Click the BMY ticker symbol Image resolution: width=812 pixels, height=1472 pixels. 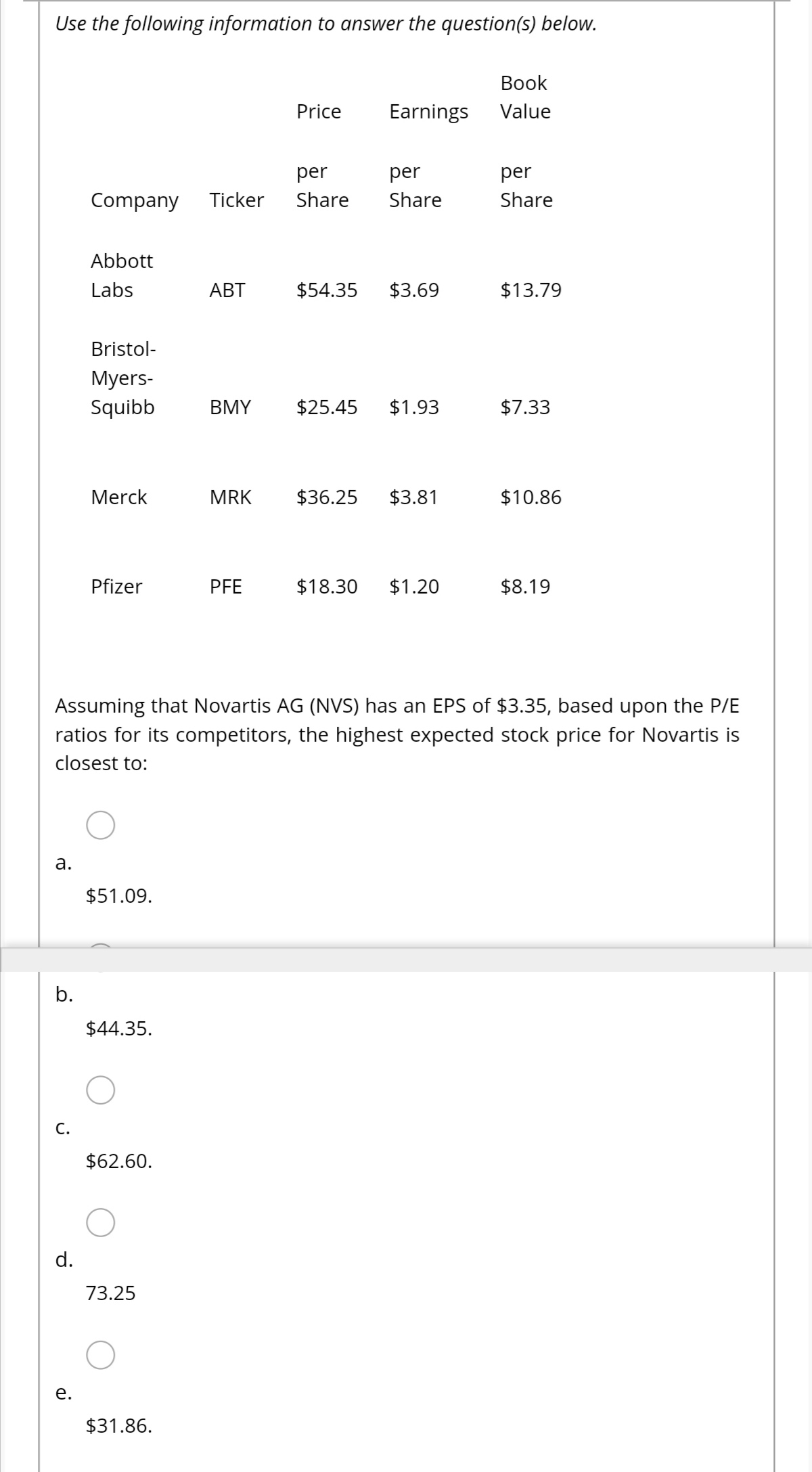click(x=229, y=407)
